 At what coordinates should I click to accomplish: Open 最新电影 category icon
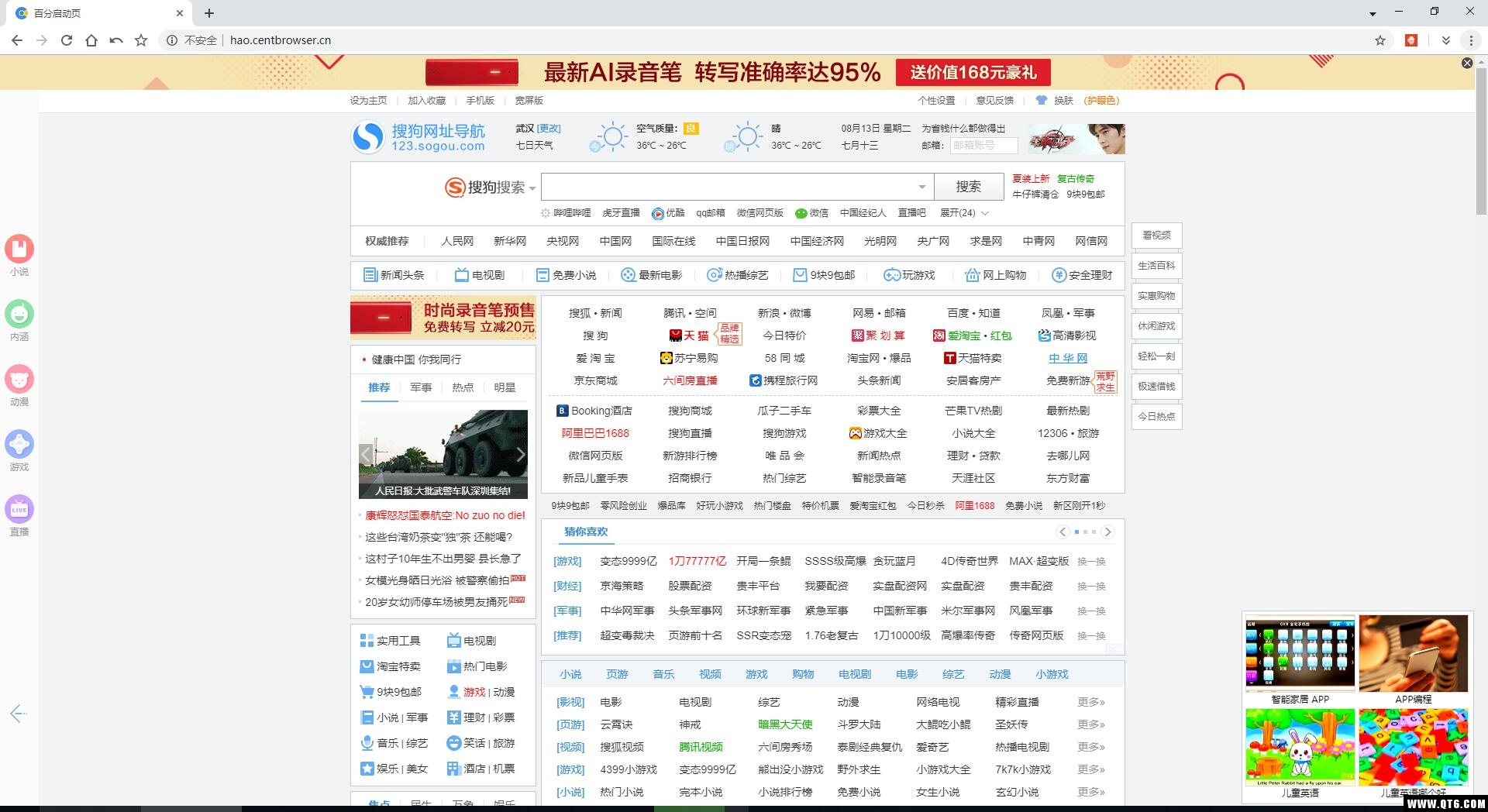click(x=629, y=275)
